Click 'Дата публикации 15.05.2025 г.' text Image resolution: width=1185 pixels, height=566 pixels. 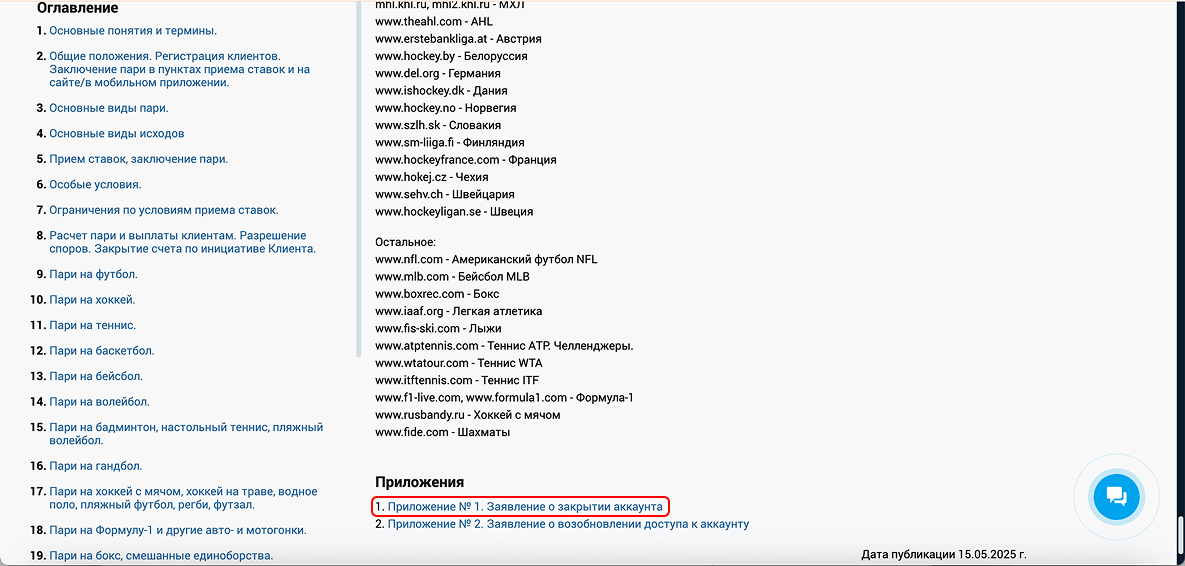[944, 555]
